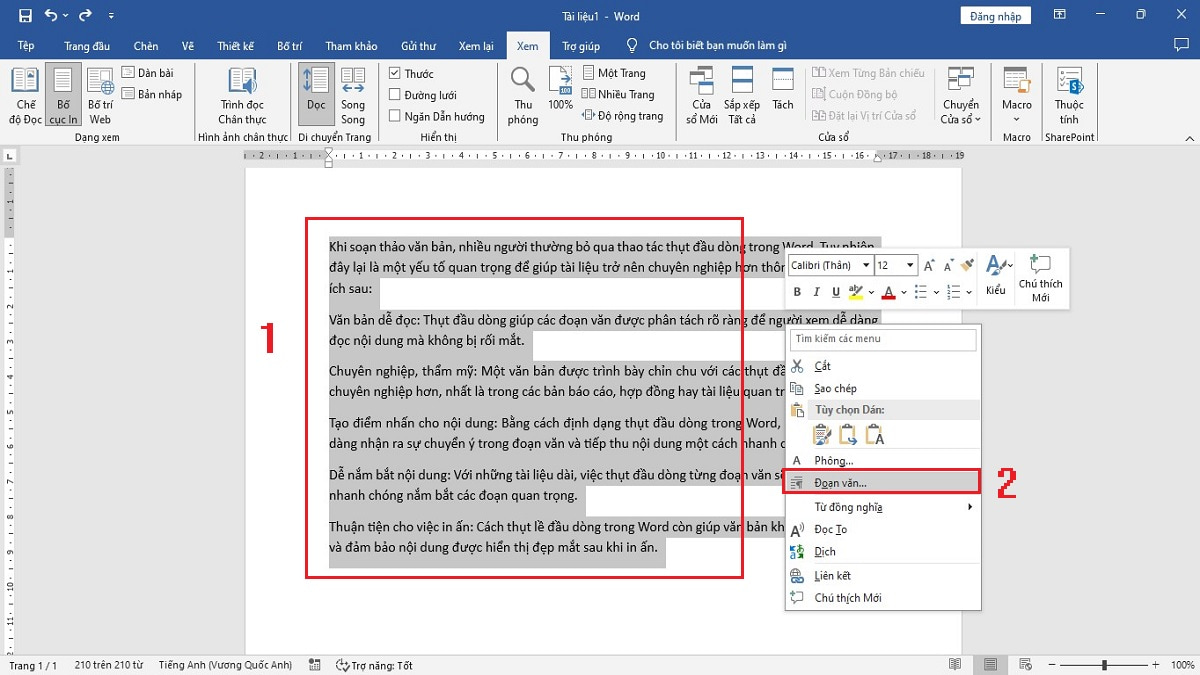Choose Dịch in context menu
The width and height of the screenshot is (1200, 675).
[x=883, y=551]
